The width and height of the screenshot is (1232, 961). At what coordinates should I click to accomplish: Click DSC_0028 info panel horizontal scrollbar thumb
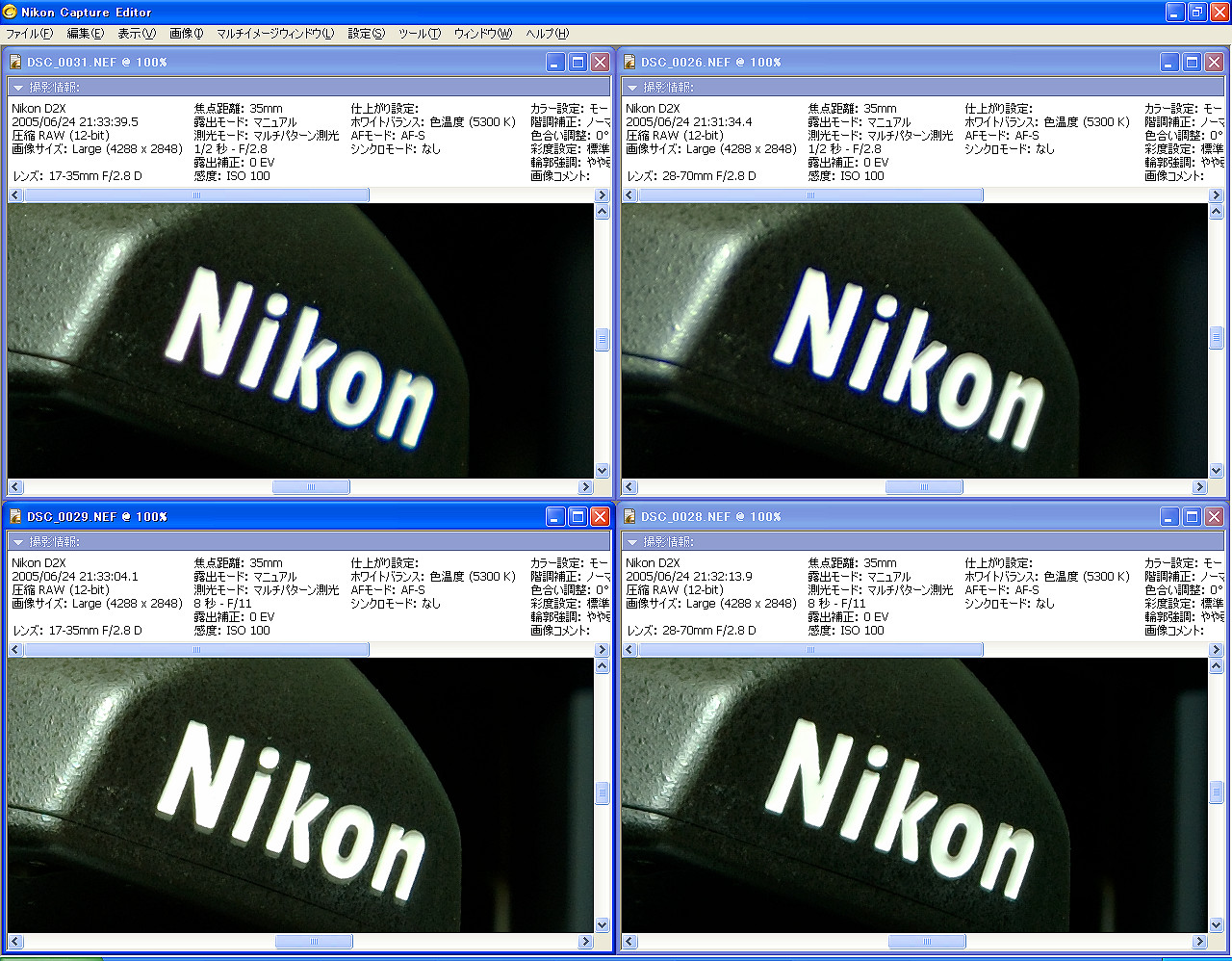[x=810, y=650]
